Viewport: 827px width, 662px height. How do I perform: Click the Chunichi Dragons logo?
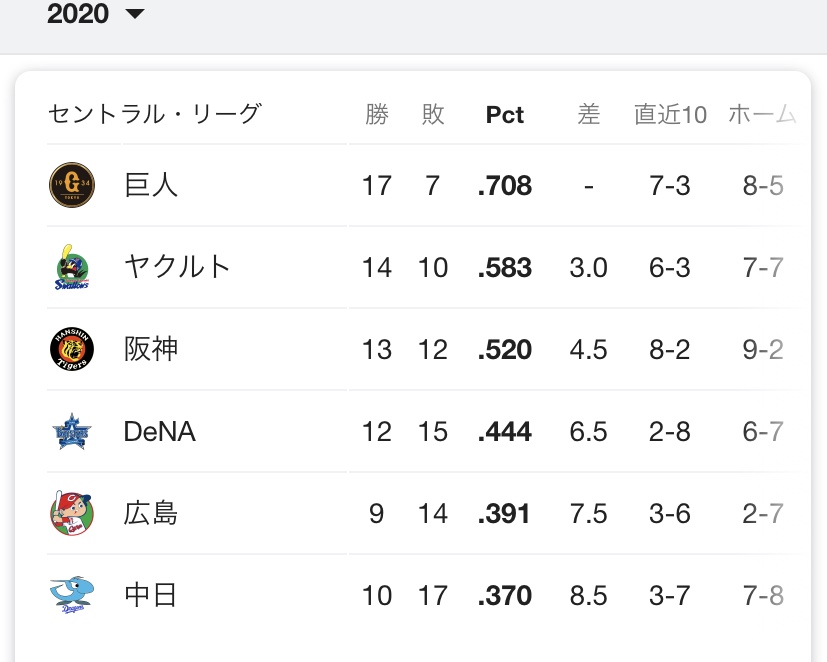pos(72,595)
